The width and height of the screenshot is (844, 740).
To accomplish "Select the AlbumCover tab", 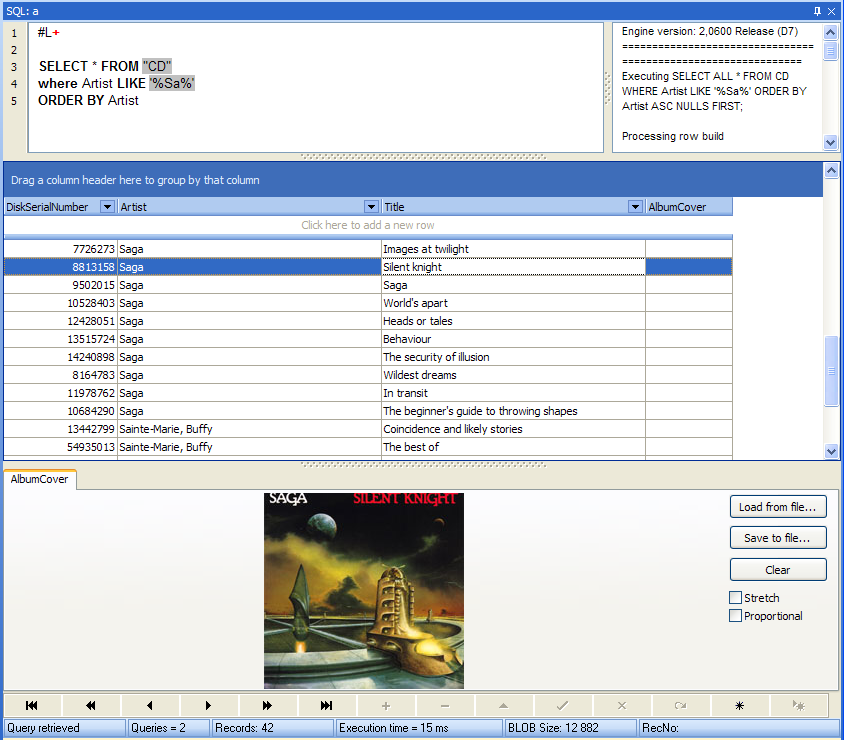I will pyautogui.click(x=40, y=480).
